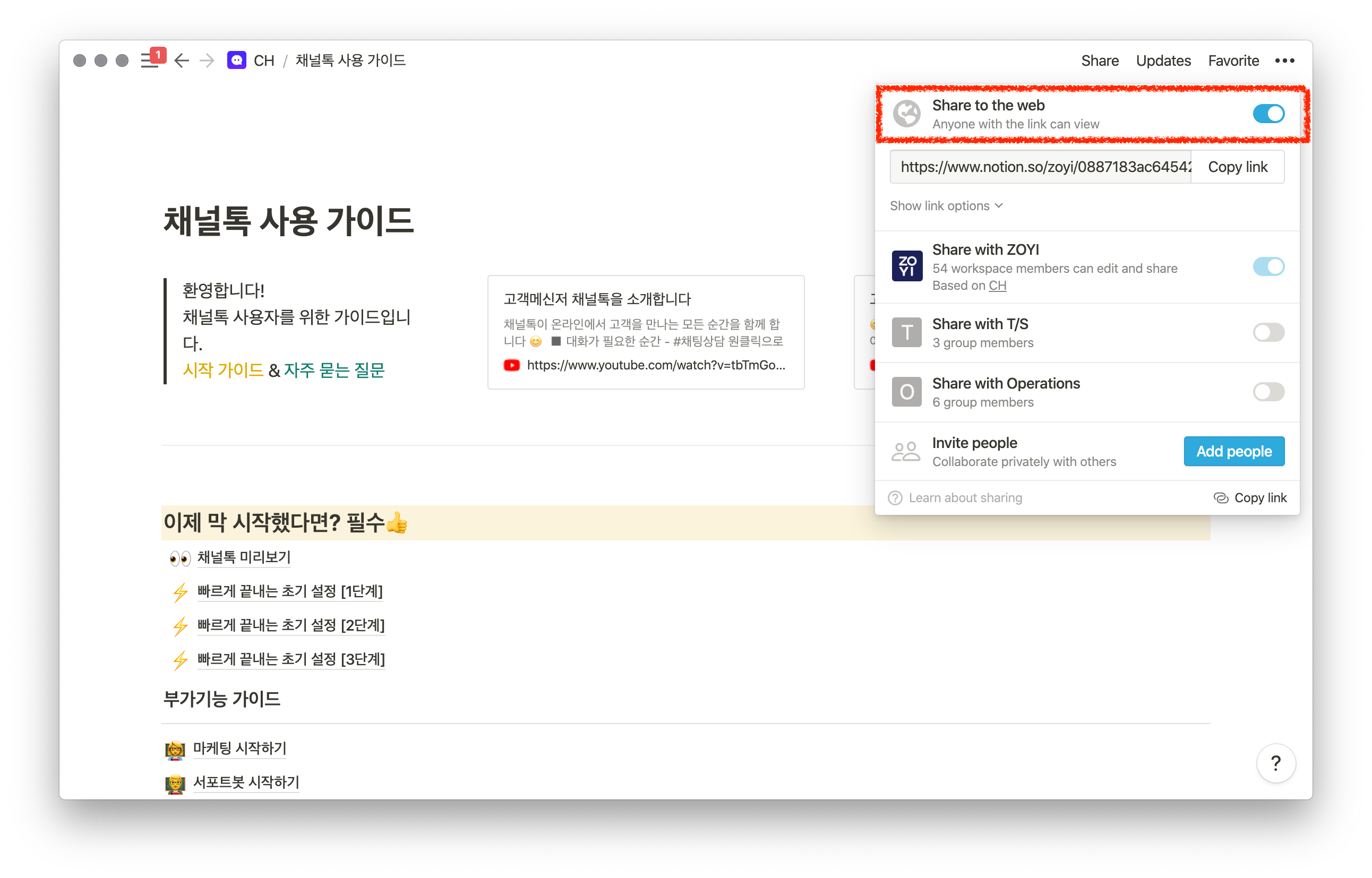
Task: Open the sidebar hamburger menu icon
Action: [x=149, y=61]
